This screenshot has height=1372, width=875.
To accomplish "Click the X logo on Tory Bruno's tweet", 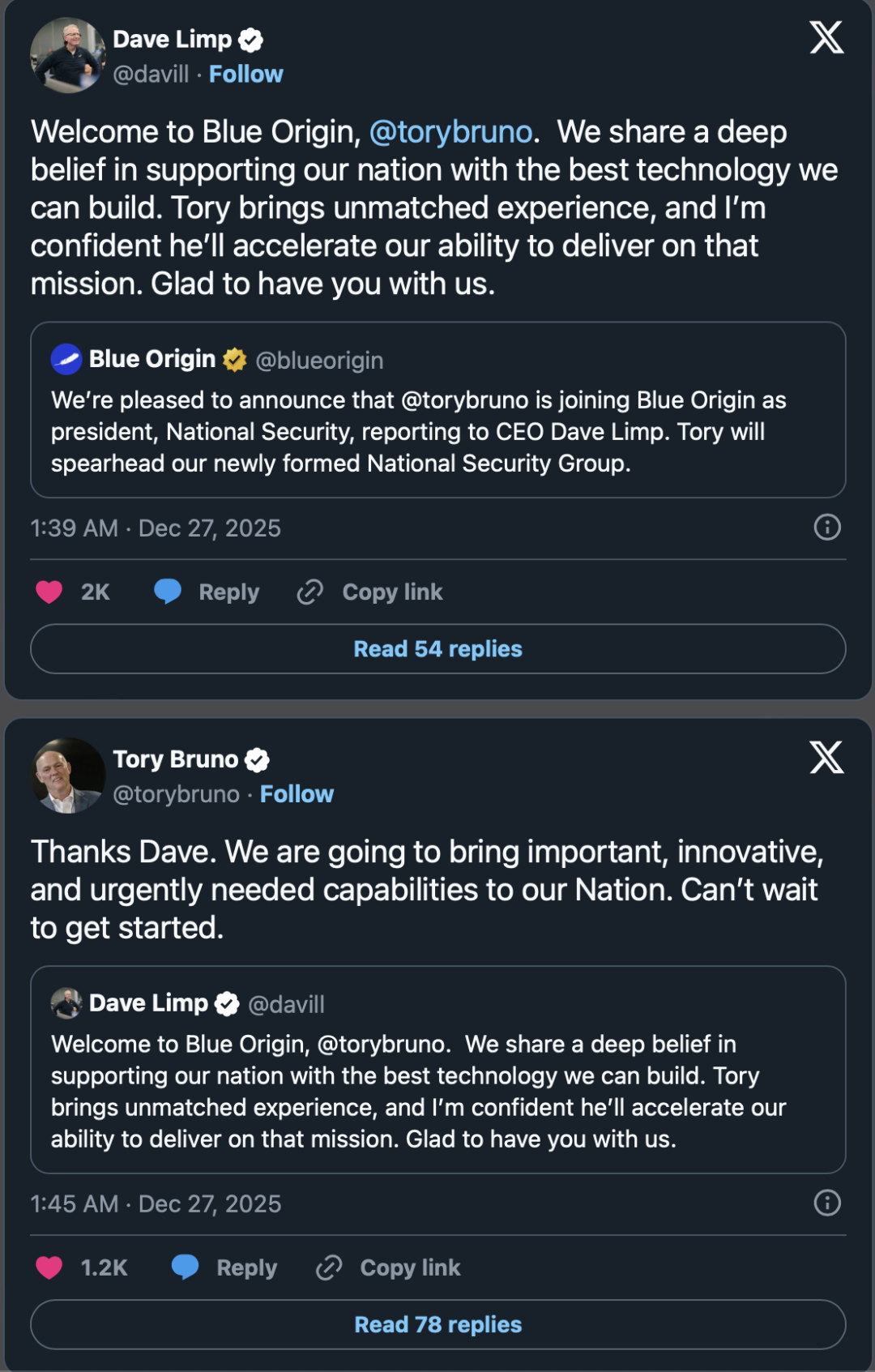I will [x=826, y=758].
